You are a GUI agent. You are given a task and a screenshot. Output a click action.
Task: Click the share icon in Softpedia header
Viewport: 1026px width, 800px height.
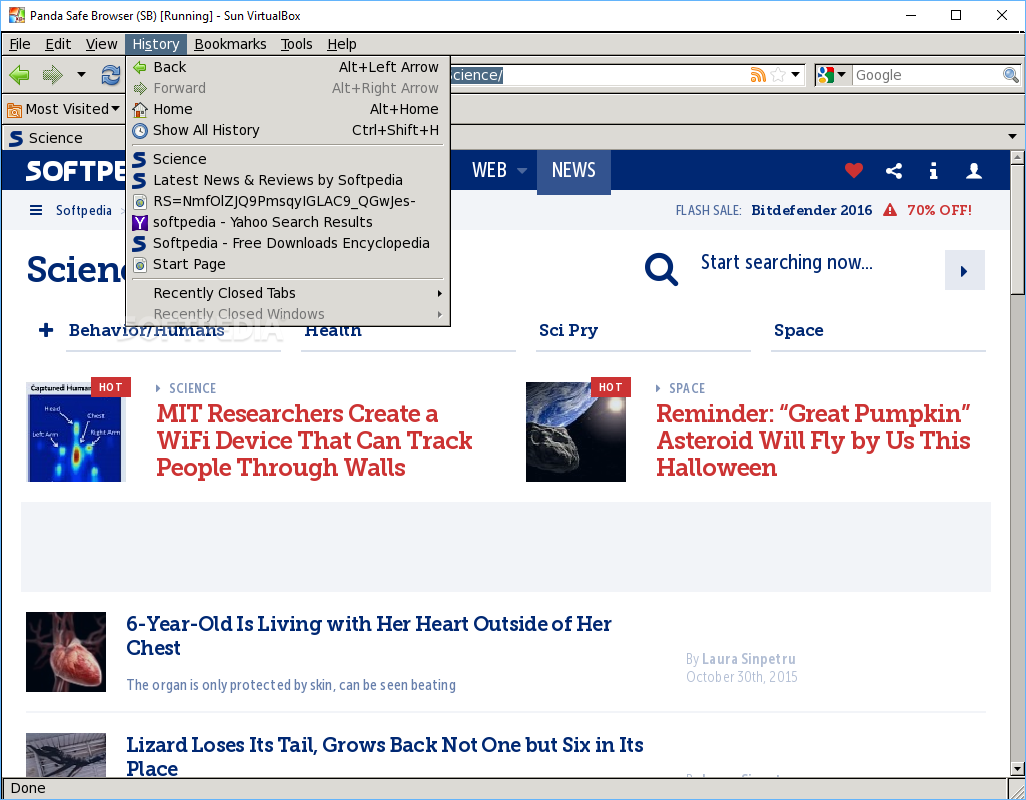[x=894, y=171]
